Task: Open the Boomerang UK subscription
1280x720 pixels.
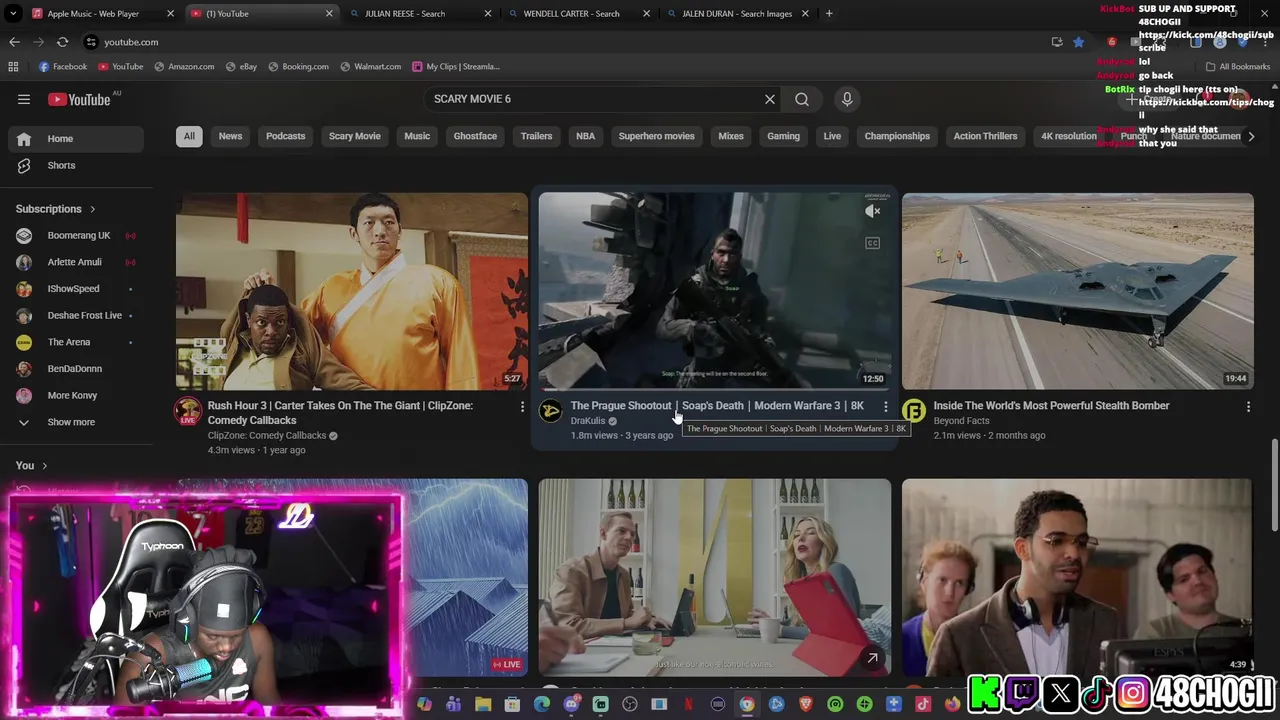Action: click(78, 236)
